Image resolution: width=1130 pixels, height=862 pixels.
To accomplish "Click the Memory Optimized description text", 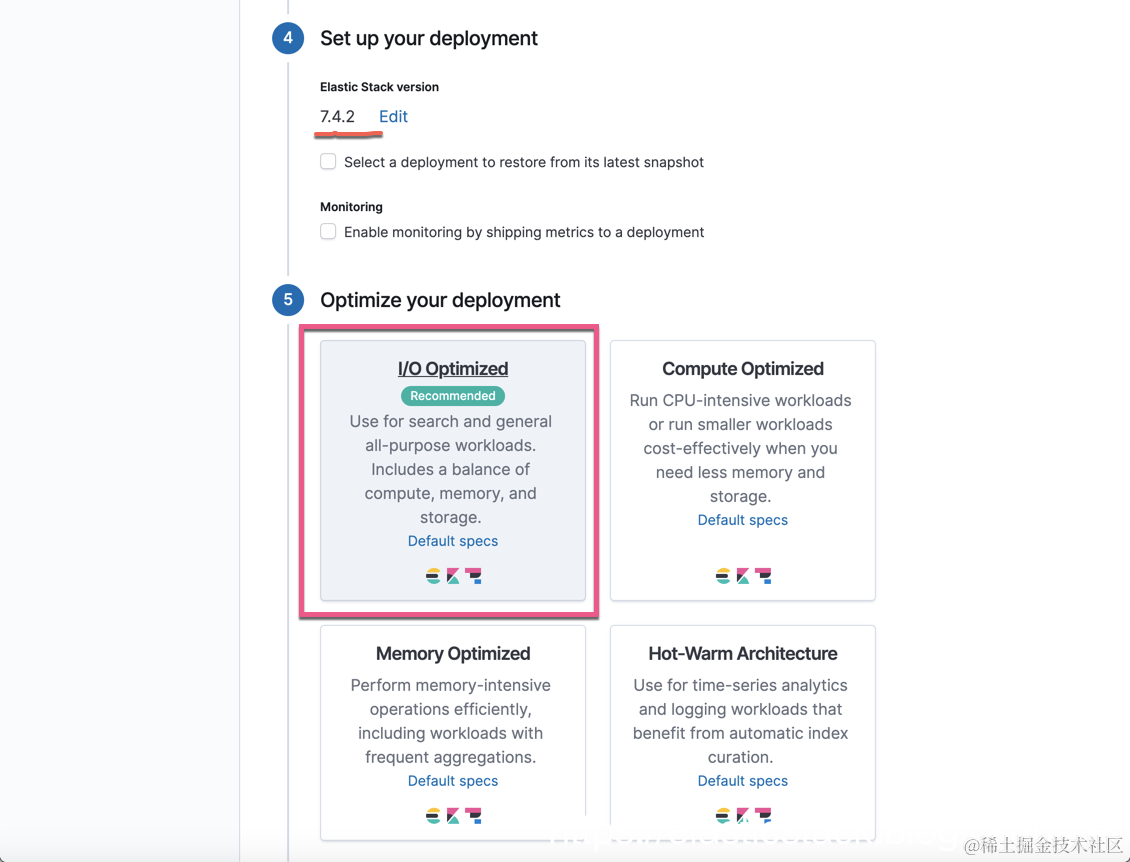I will 451,721.
